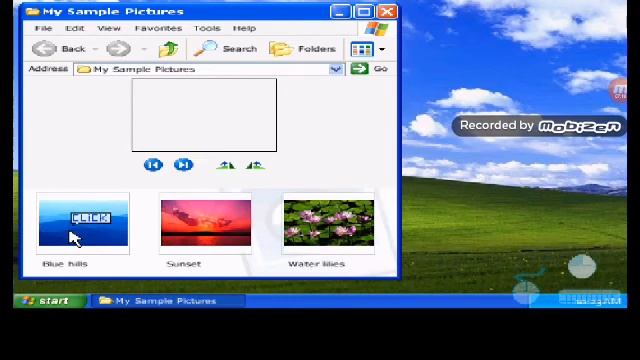This screenshot has height=360, width=640.
Task: Click the Start button
Action: point(51,301)
